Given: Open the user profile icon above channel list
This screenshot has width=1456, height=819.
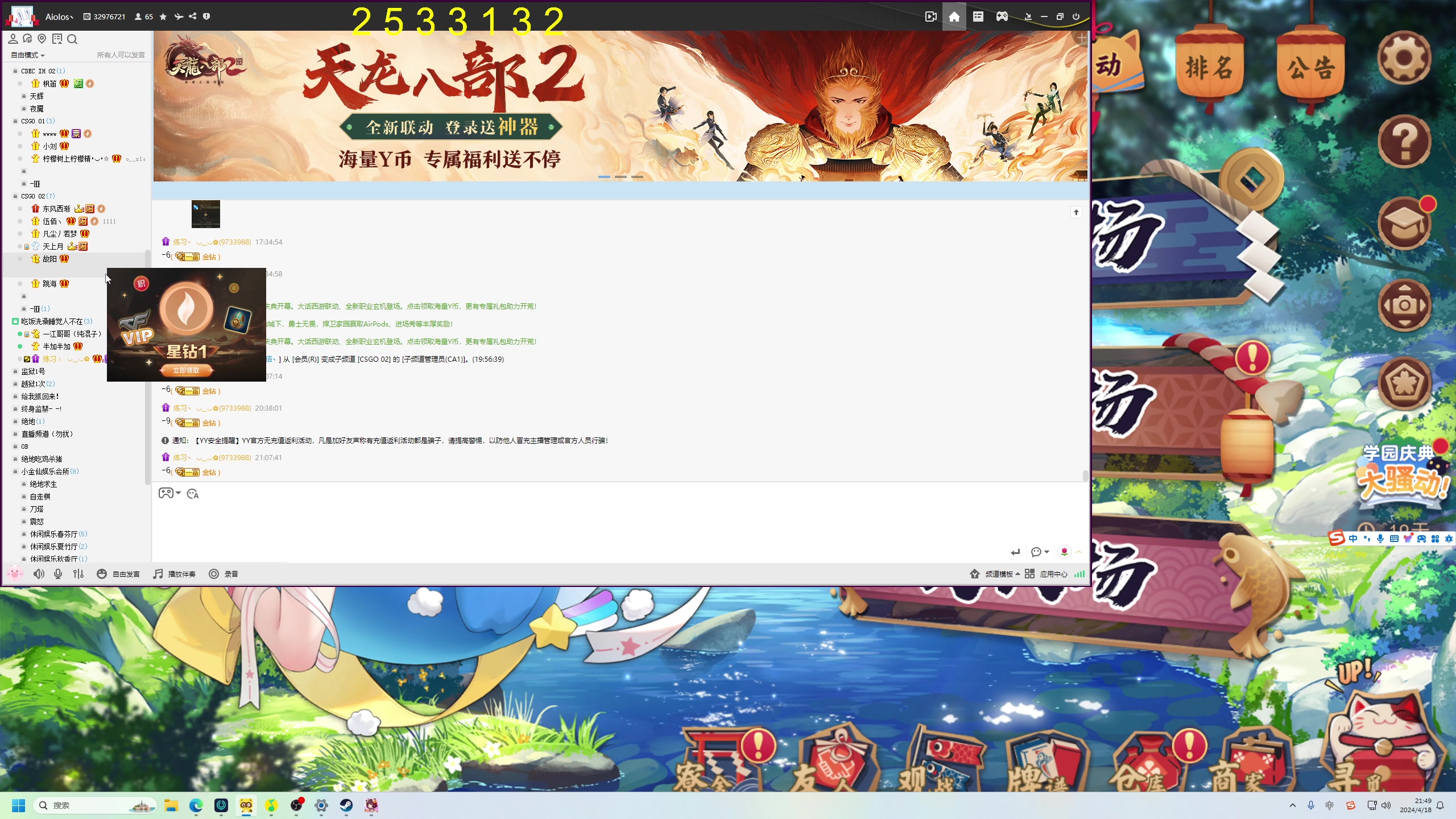Looking at the screenshot, I should pyautogui.click(x=13, y=39).
